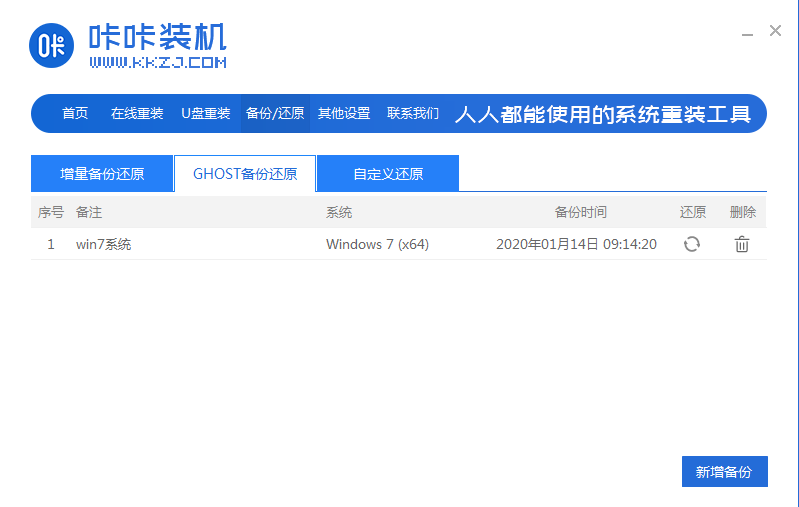Click row number 1 in the list

(x=51, y=244)
